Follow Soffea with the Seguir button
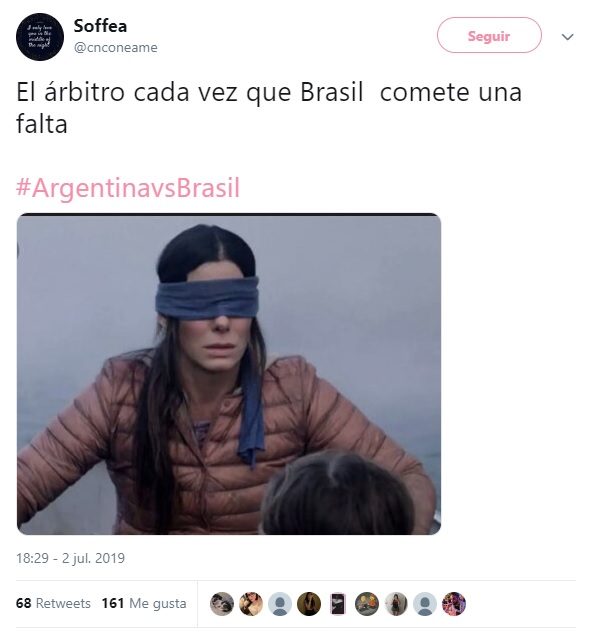This screenshot has width=591, height=635. (x=489, y=35)
